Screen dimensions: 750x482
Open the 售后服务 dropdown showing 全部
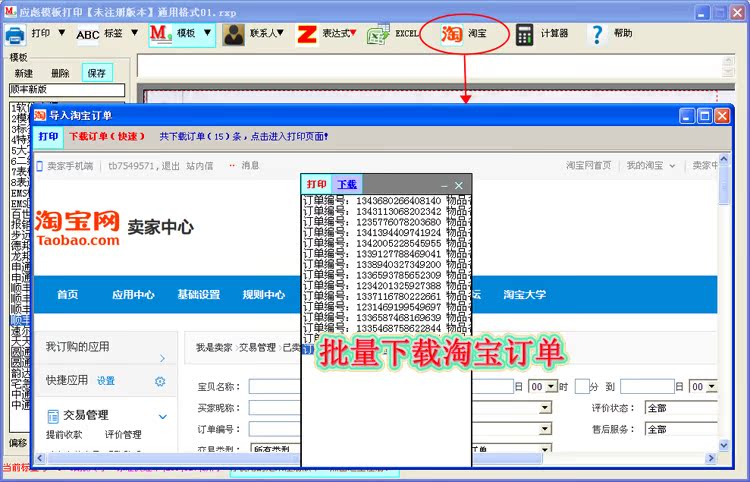tap(681, 429)
